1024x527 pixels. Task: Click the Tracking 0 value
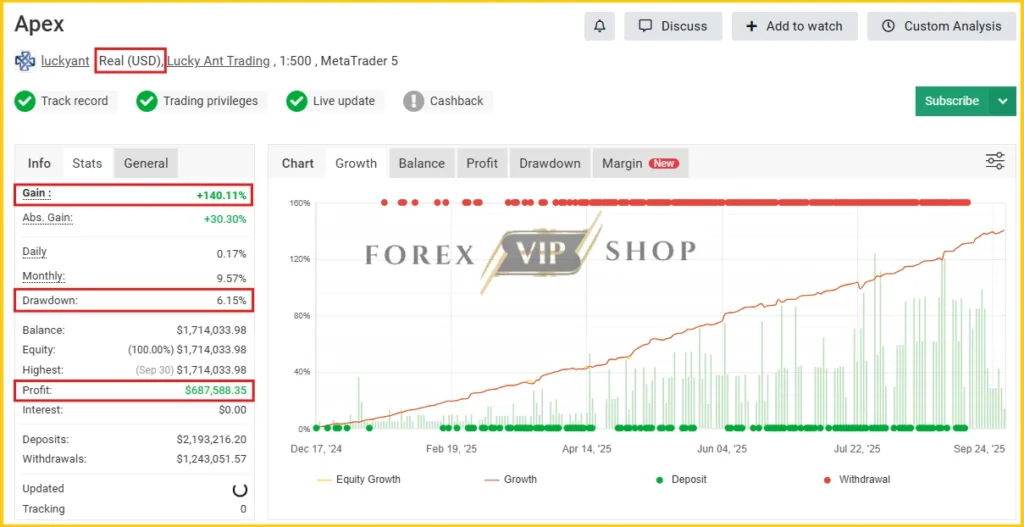coord(243,509)
